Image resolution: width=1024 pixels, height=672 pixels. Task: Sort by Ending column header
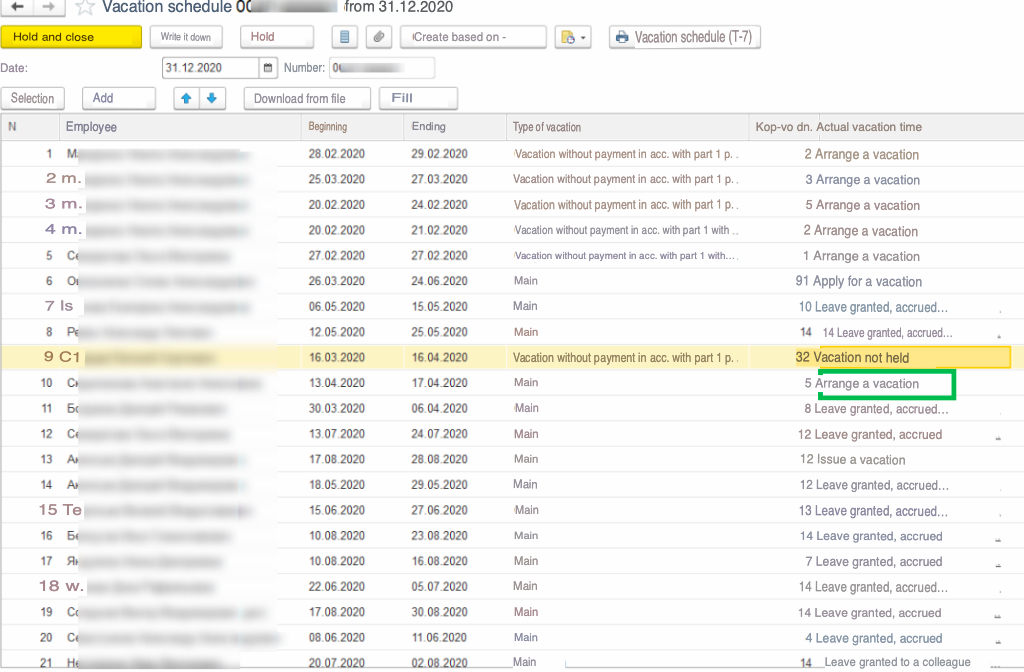coord(455,127)
